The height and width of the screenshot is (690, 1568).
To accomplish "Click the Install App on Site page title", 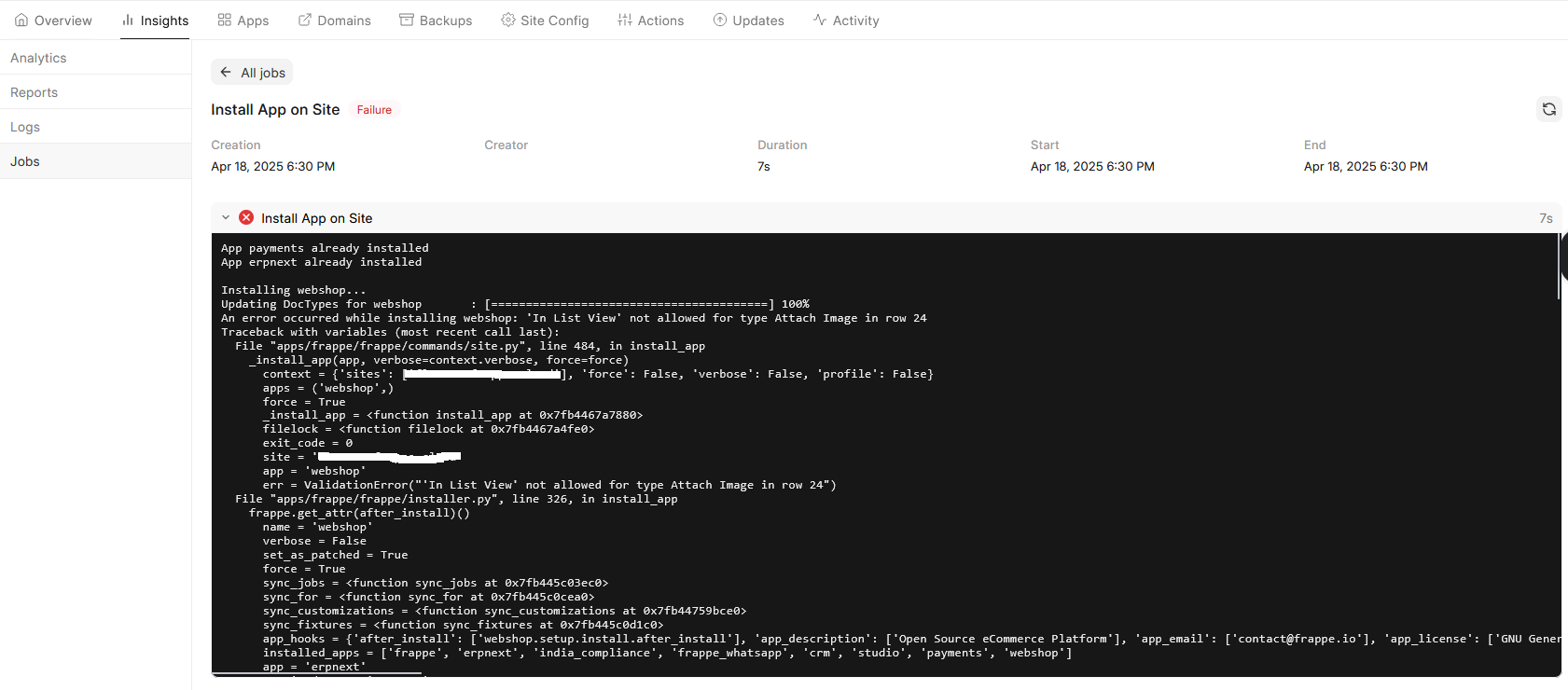I will [275, 109].
